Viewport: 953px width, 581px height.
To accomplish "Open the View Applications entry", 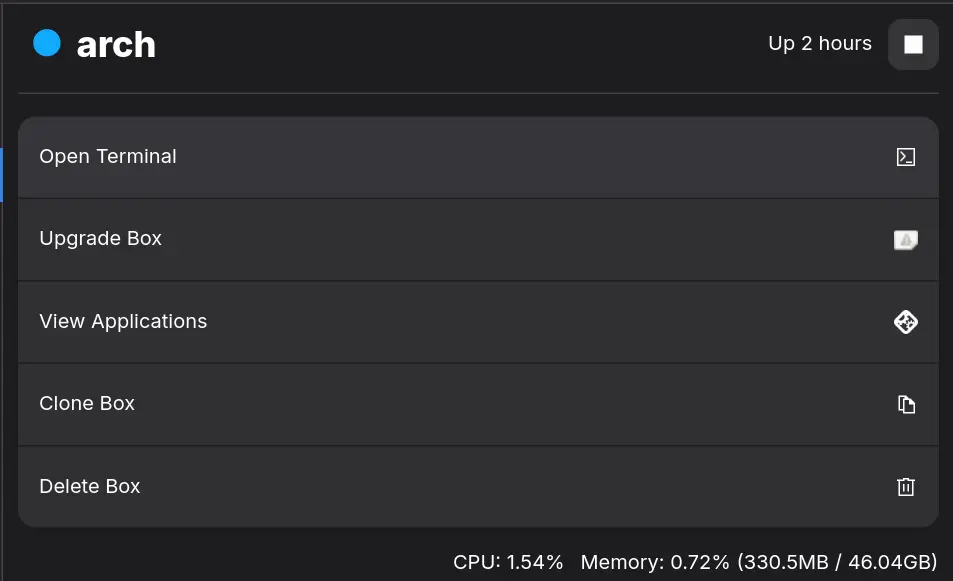I will pos(123,322).
